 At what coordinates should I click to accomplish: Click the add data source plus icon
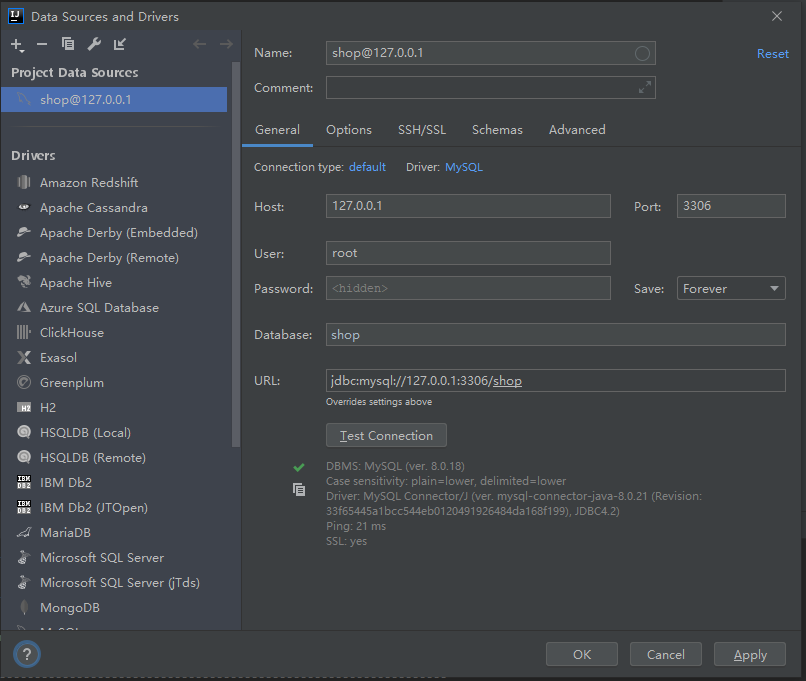pyautogui.click(x=16, y=44)
